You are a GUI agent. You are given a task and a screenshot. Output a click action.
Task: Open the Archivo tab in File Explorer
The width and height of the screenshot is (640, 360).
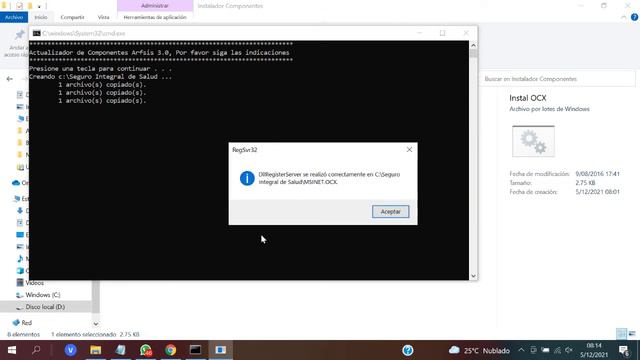coord(14,17)
